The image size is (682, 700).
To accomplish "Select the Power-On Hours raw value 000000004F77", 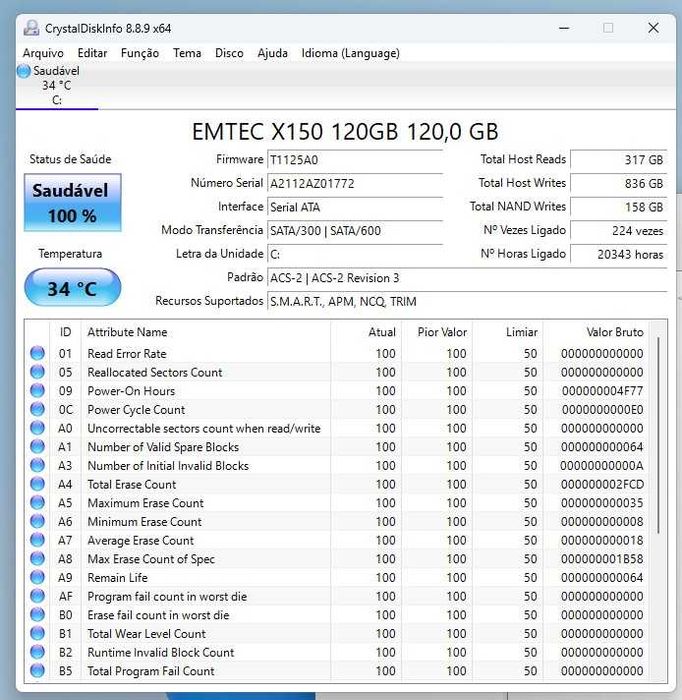I will 602,391.
